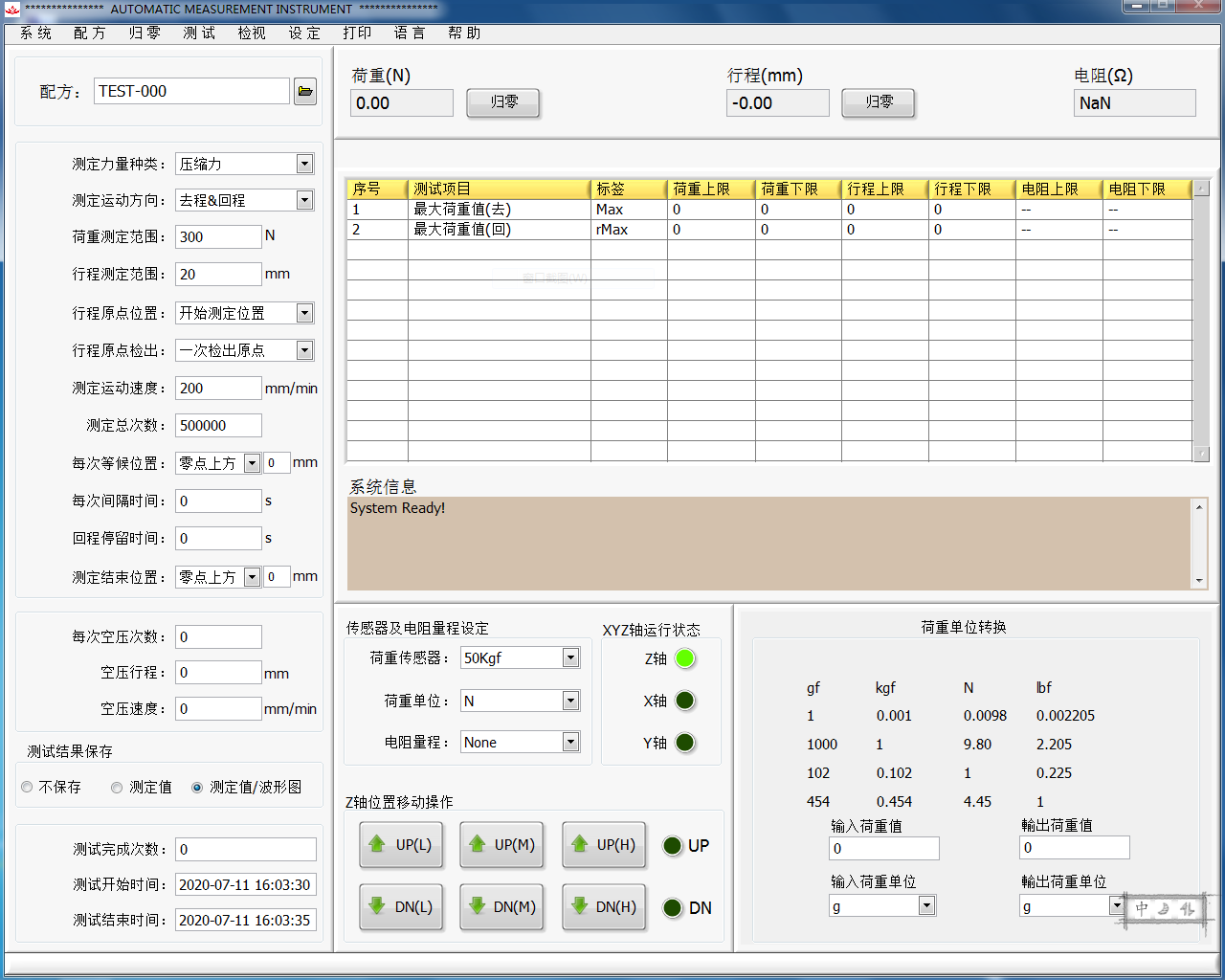The height and width of the screenshot is (980, 1225).
Task: Select 测定值/波形图 radio option
Action: [197, 787]
